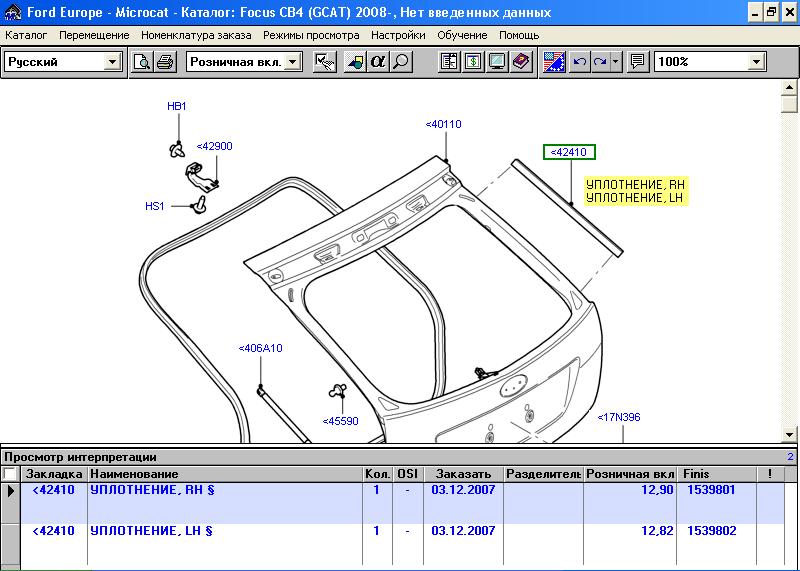The image size is (800, 571).
Task: Select callout <42410 on the diagram
Action: pyautogui.click(x=569, y=152)
